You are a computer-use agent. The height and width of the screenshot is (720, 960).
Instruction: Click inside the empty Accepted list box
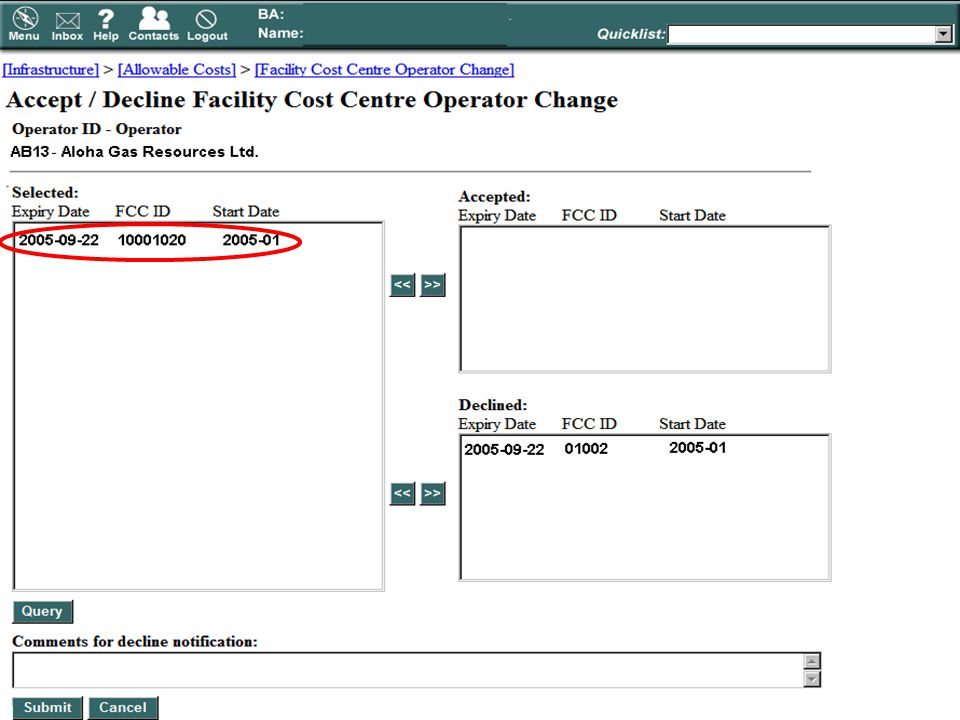pyautogui.click(x=645, y=299)
